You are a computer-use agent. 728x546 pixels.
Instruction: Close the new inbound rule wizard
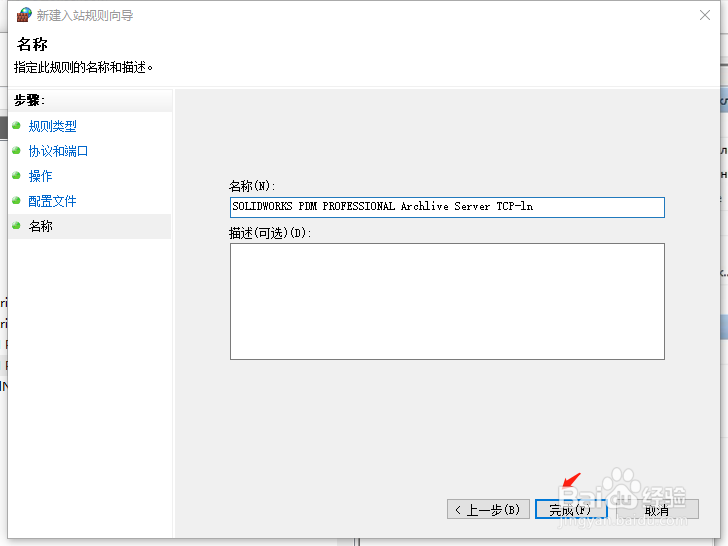[704, 15]
